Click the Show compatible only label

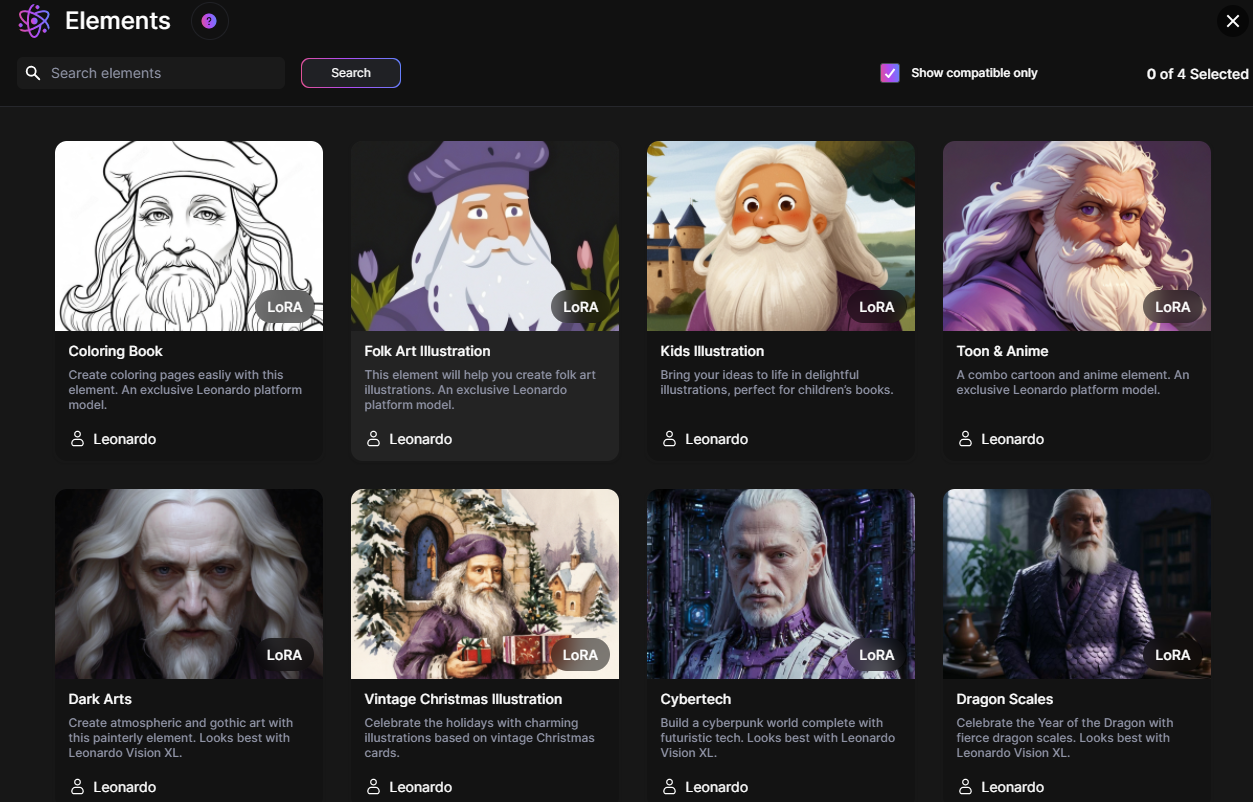974,73
